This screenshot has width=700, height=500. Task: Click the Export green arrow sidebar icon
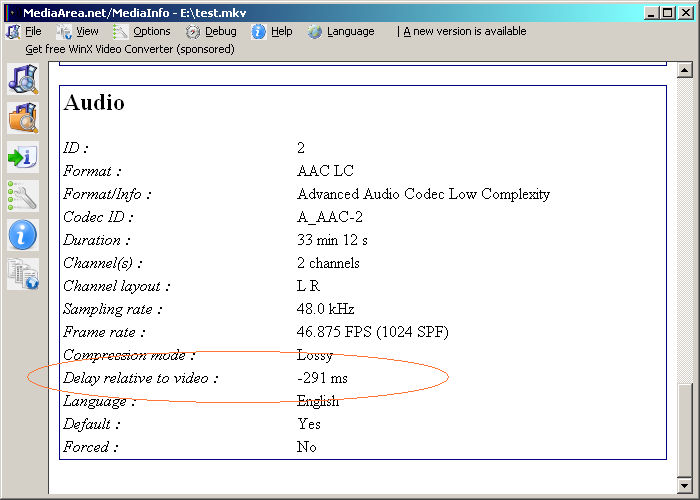23,157
